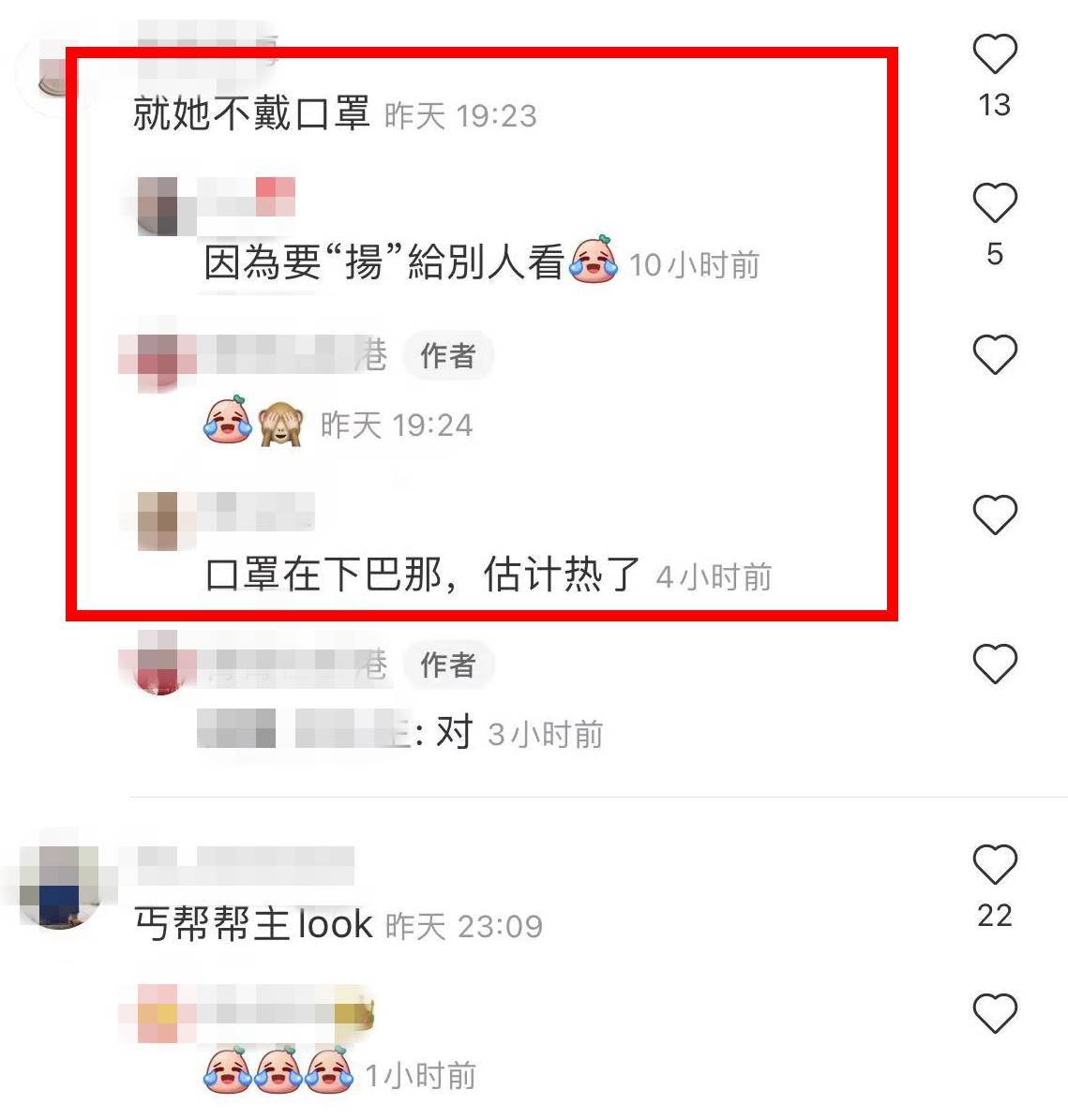Viewport: 1068px width, 1120px height.
Task: Like the comment with 13 likes
Action: tap(995, 53)
